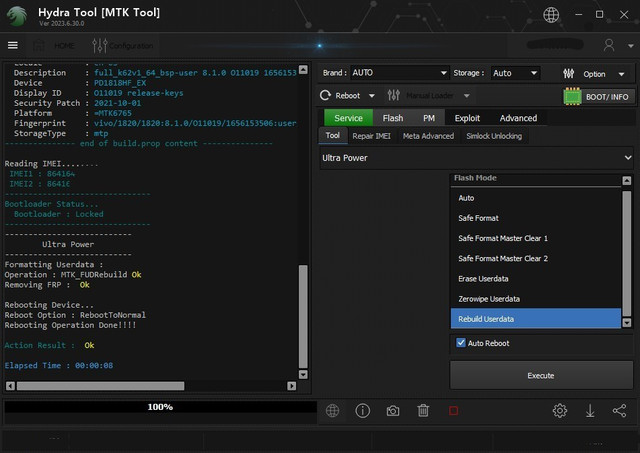Switch to the PM tab

[x=429, y=118]
